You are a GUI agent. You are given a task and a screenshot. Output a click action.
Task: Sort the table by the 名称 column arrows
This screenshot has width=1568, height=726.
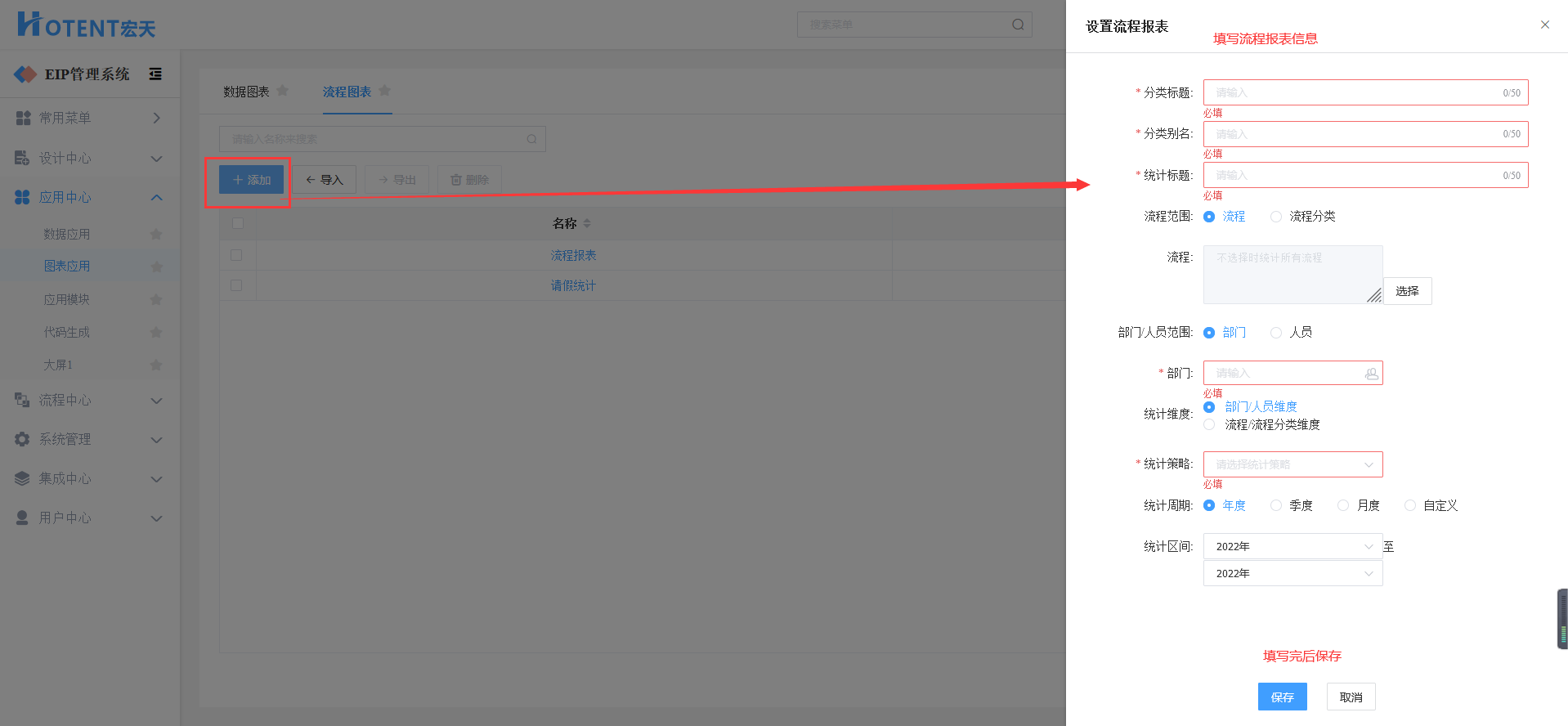[x=587, y=223]
